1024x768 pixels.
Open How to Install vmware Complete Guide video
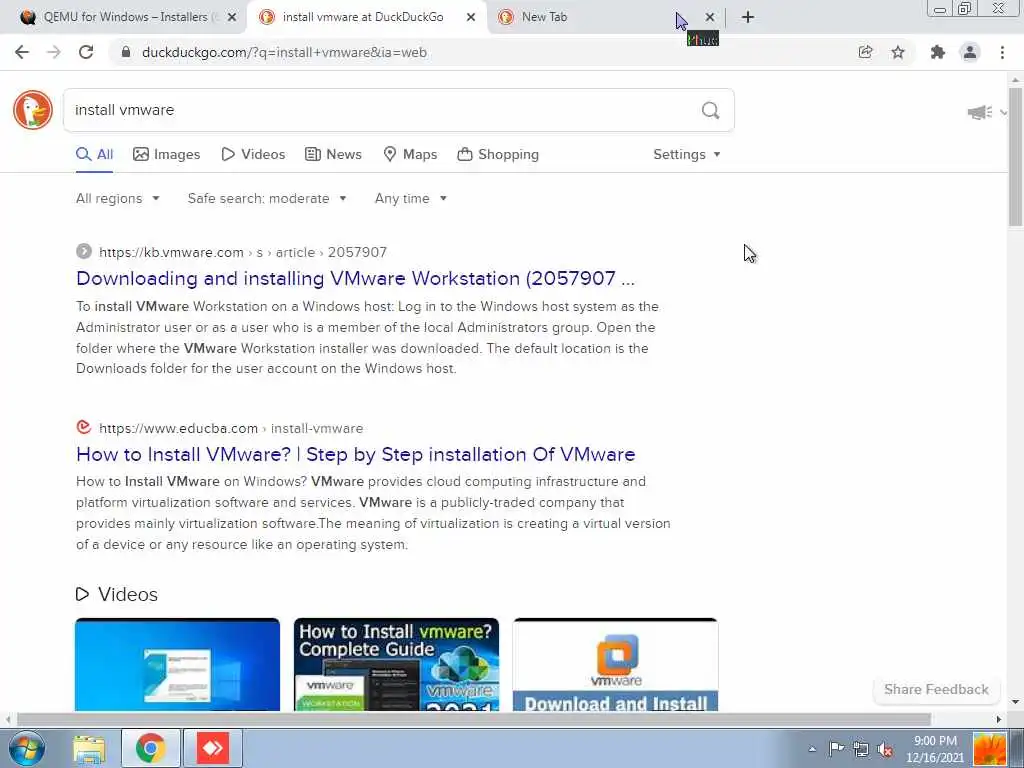pyautogui.click(x=396, y=664)
